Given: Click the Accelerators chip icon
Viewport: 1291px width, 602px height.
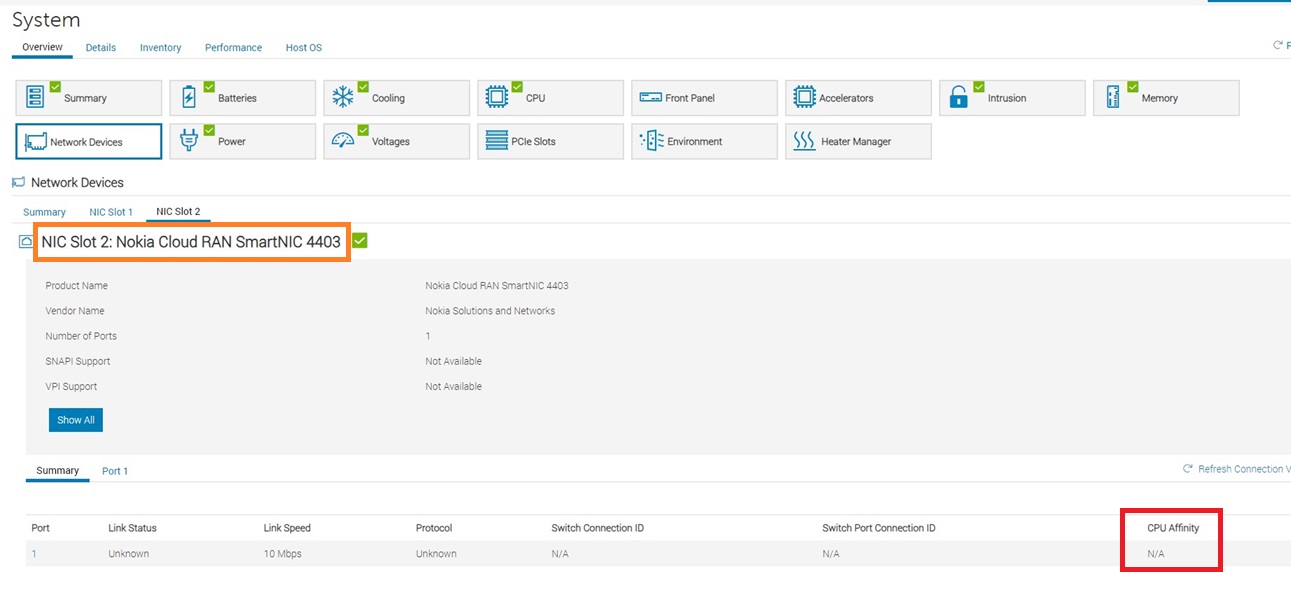Looking at the screenshot, I should 804,98.
